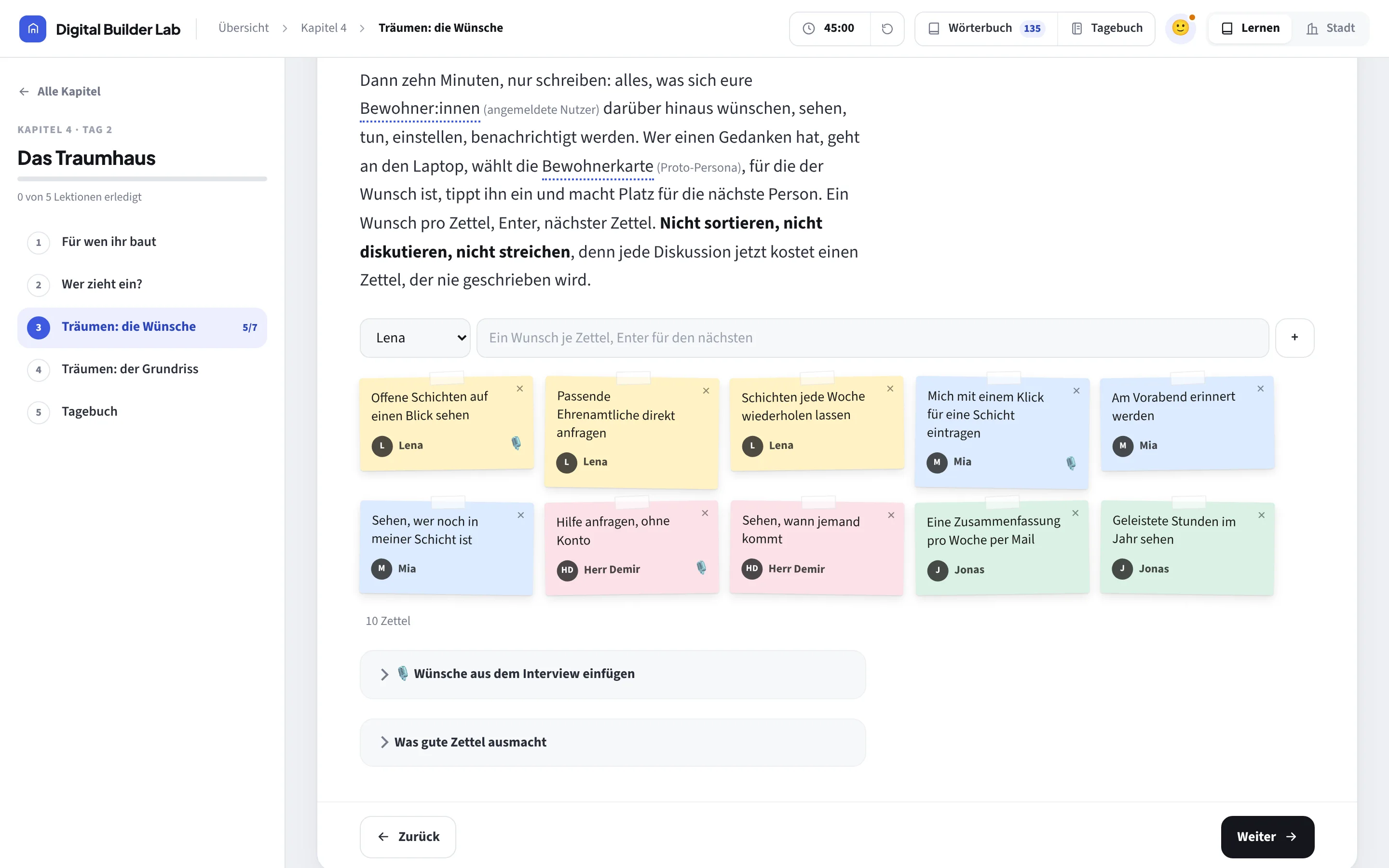Screen dimensions: 1389x868
Task: Click microphone icon on Mich mit einem Klick note
Action: (1071, 463)
